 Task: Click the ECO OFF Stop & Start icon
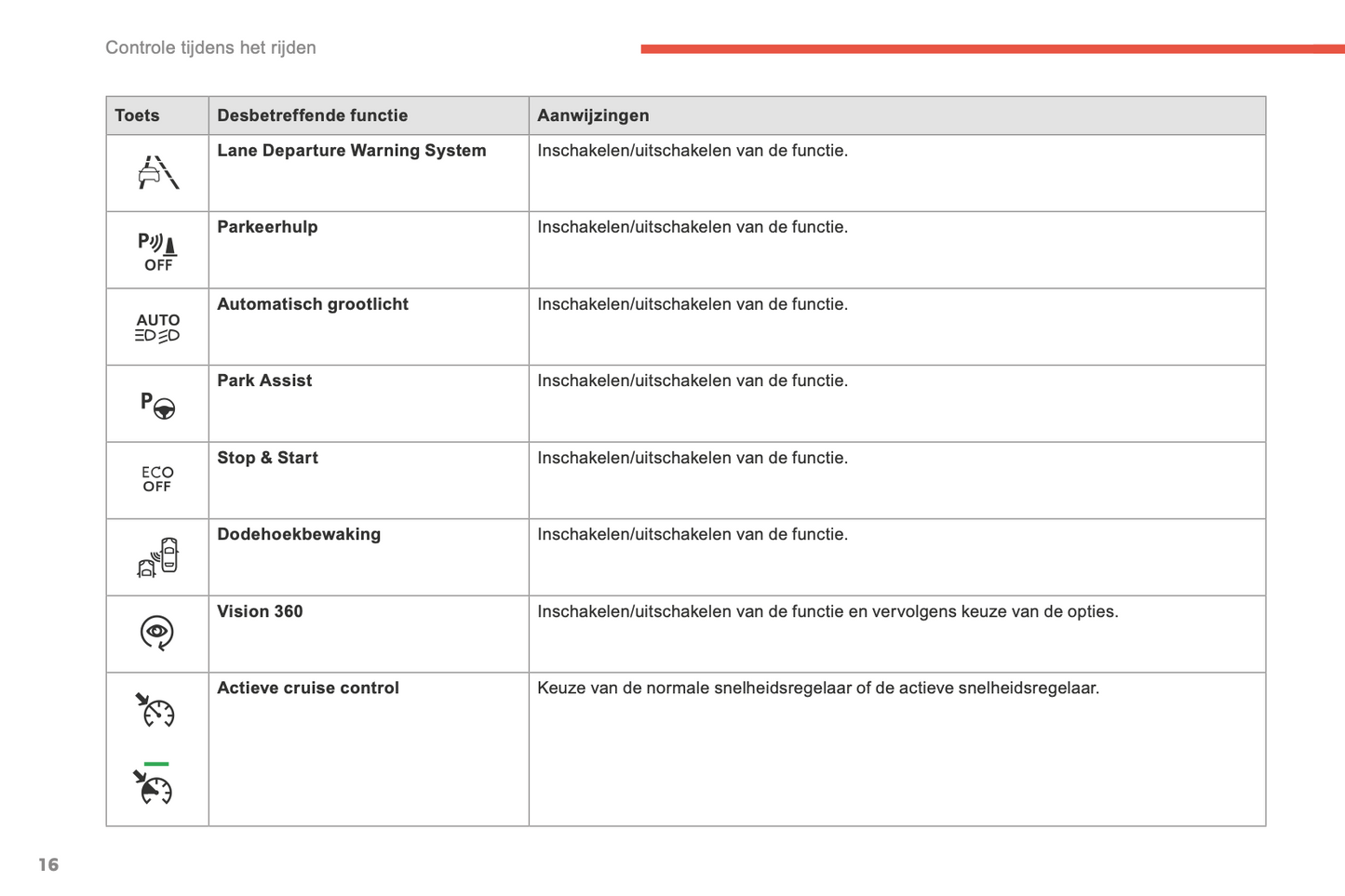(157, 479)
